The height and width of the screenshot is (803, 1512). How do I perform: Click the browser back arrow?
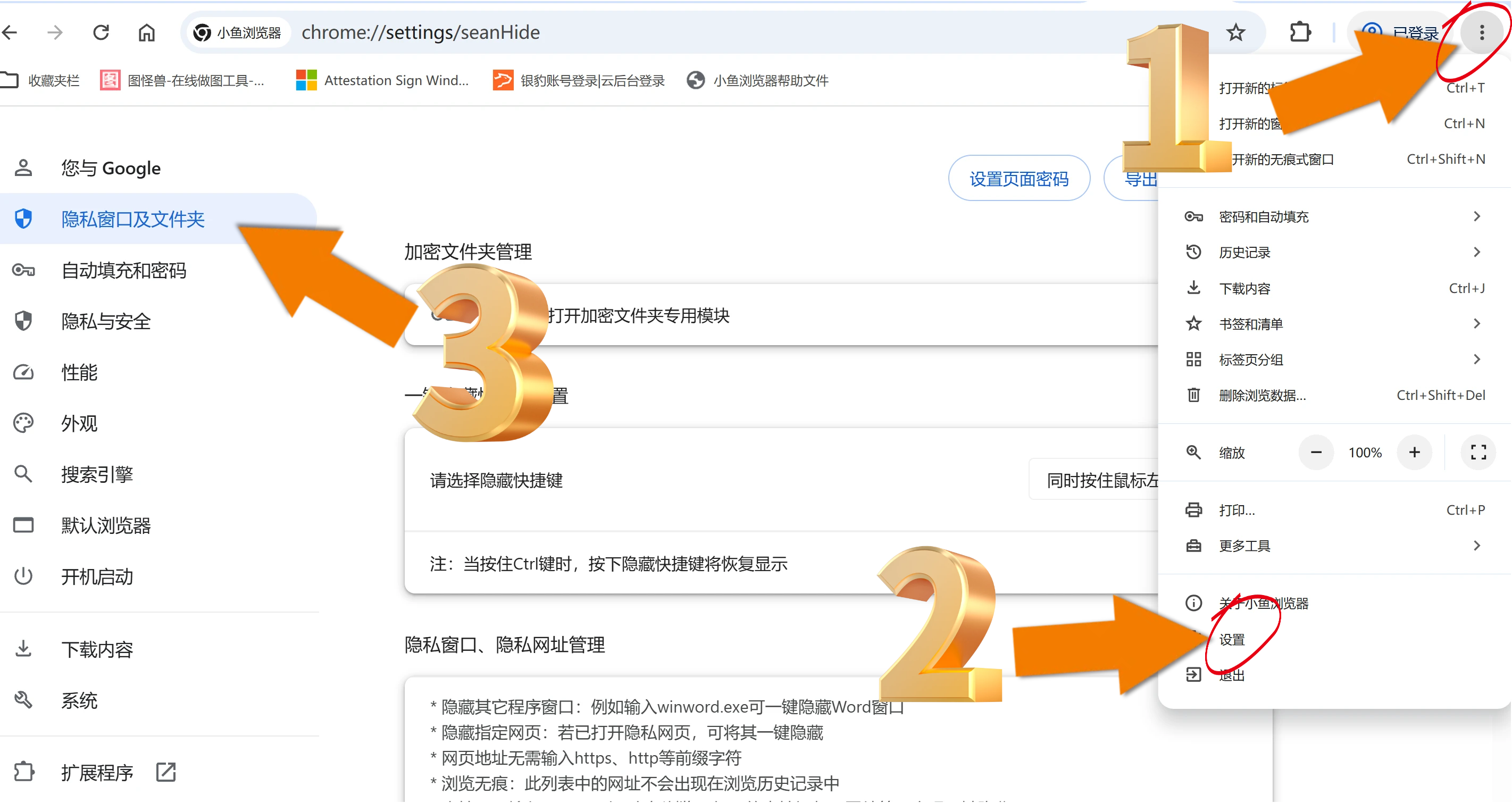(10, 32)
